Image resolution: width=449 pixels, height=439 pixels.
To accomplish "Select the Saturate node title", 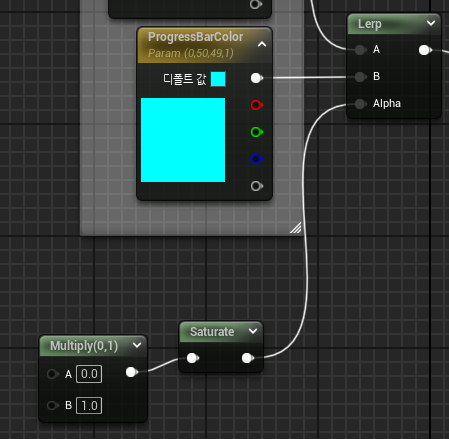I will (x=212, y=332).
